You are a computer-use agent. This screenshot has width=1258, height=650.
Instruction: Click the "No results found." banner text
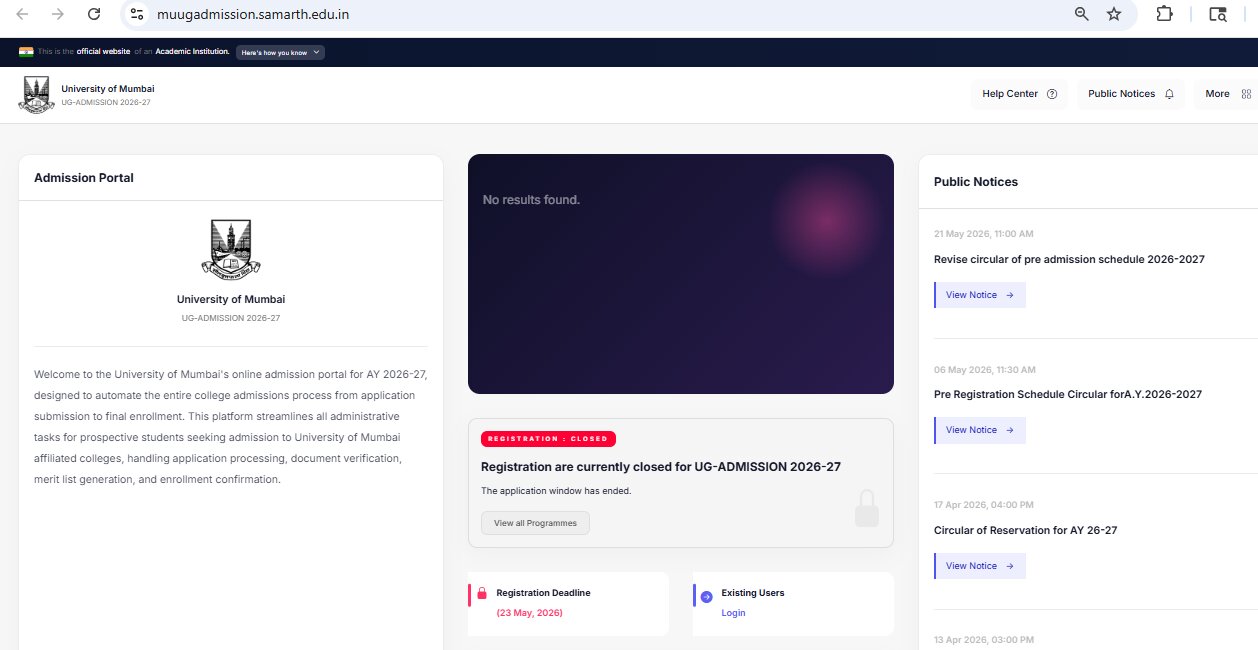[x=531, y=200]
